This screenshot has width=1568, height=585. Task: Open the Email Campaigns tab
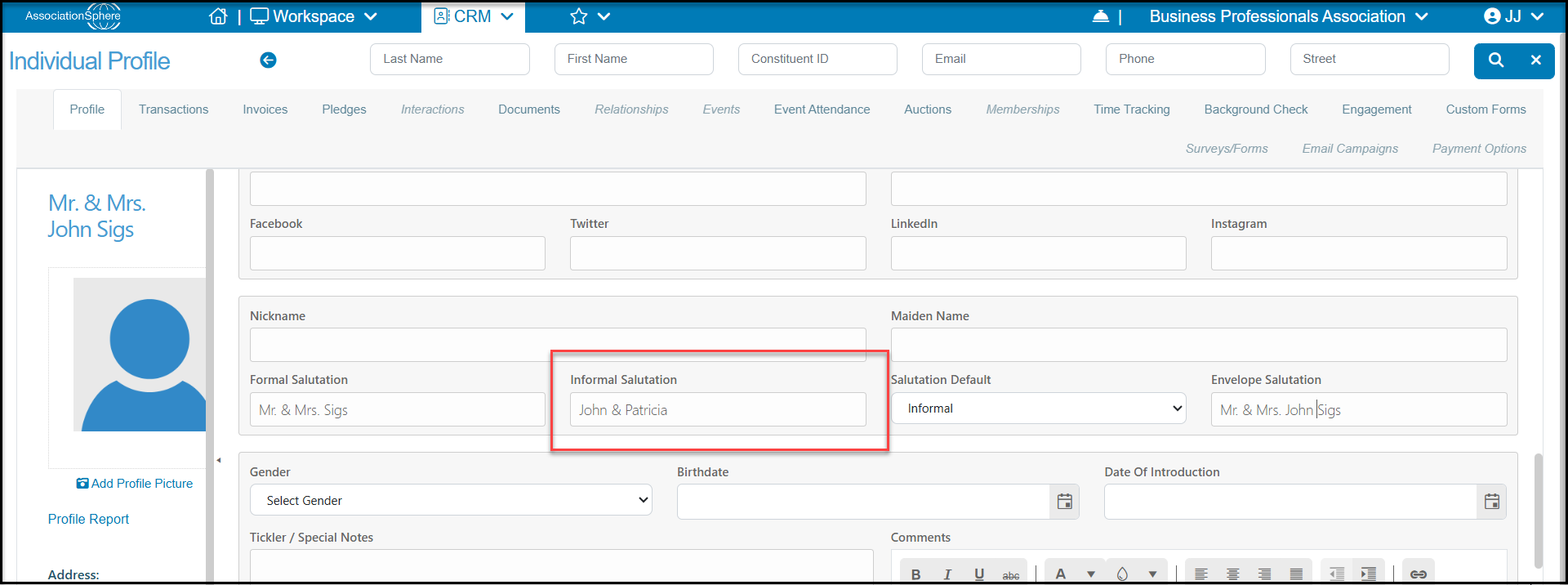point(1350,149)
